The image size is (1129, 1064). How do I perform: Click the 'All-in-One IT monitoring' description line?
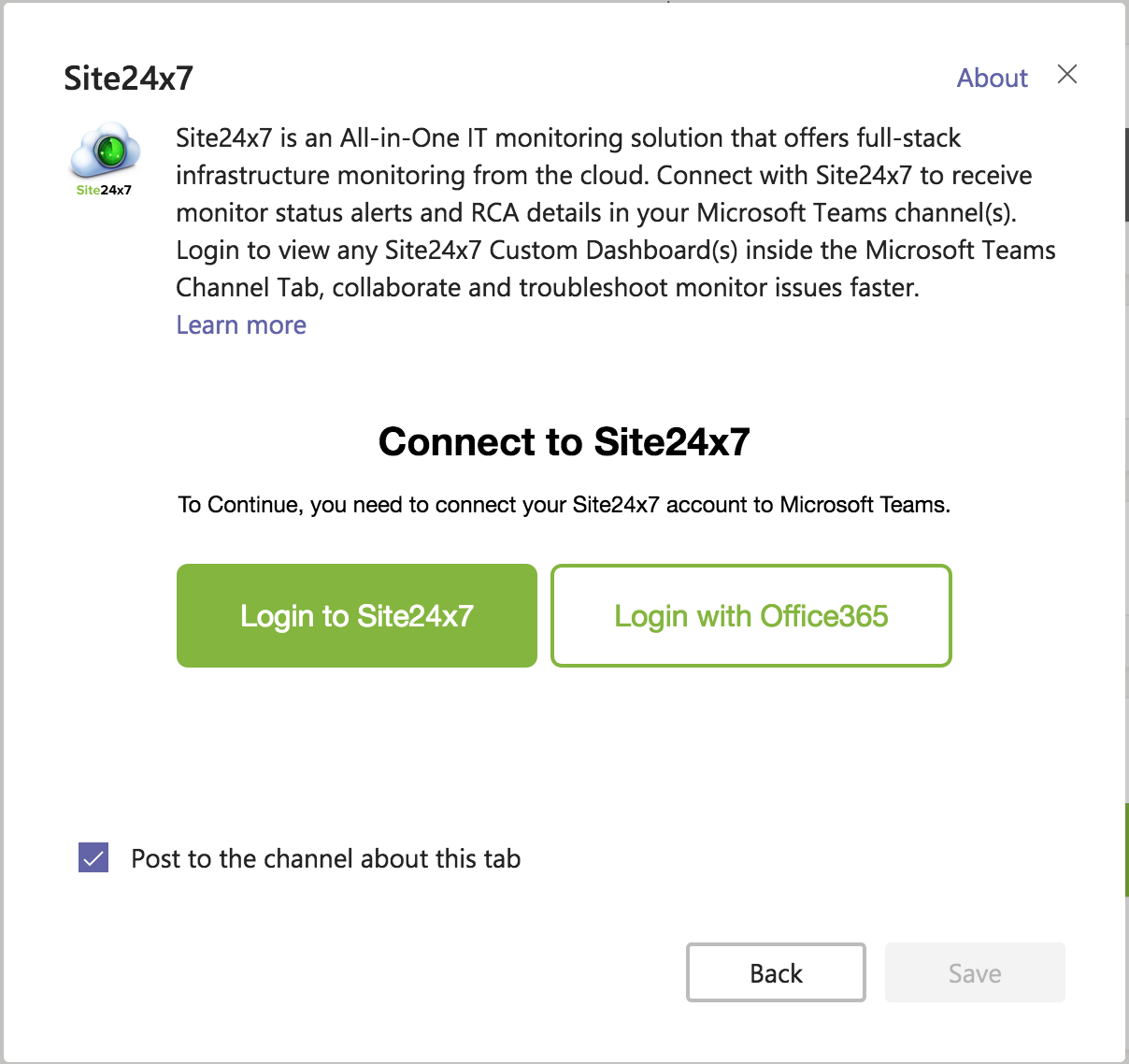coord(568,137)
